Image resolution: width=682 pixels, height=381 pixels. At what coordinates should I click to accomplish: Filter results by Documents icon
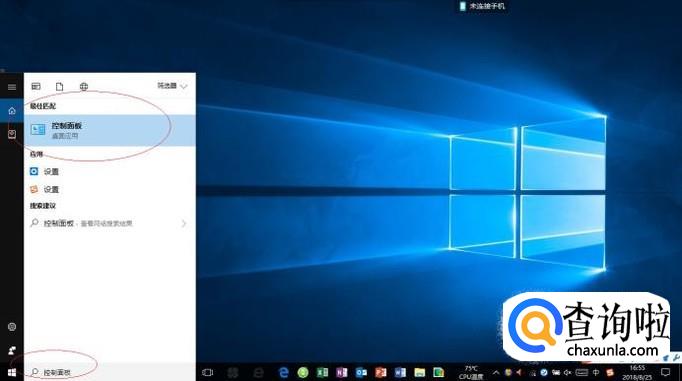(60, 87)
